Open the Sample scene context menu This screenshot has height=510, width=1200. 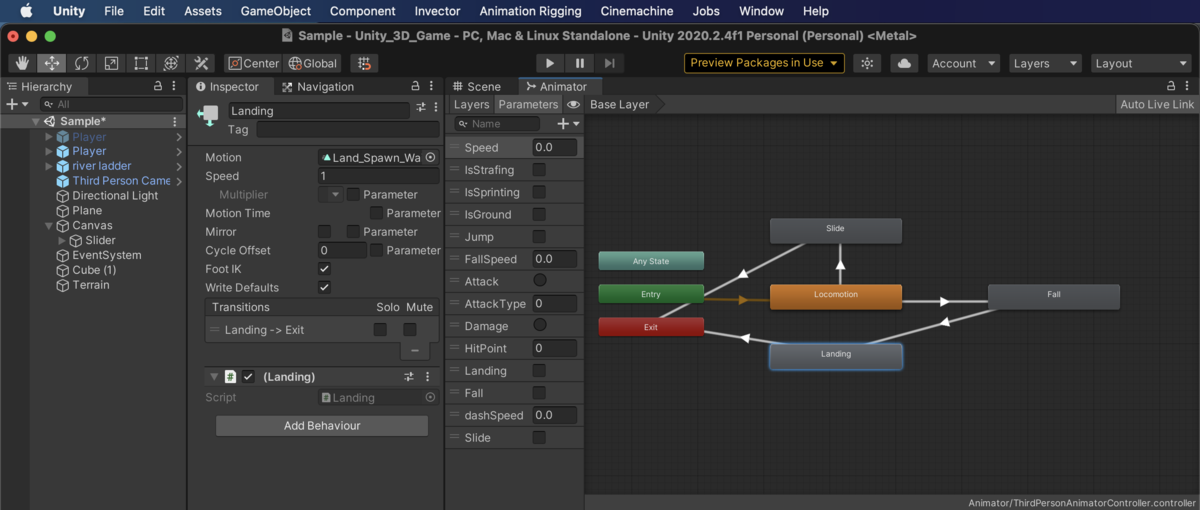pyautogui.click(x=175, y=122)
